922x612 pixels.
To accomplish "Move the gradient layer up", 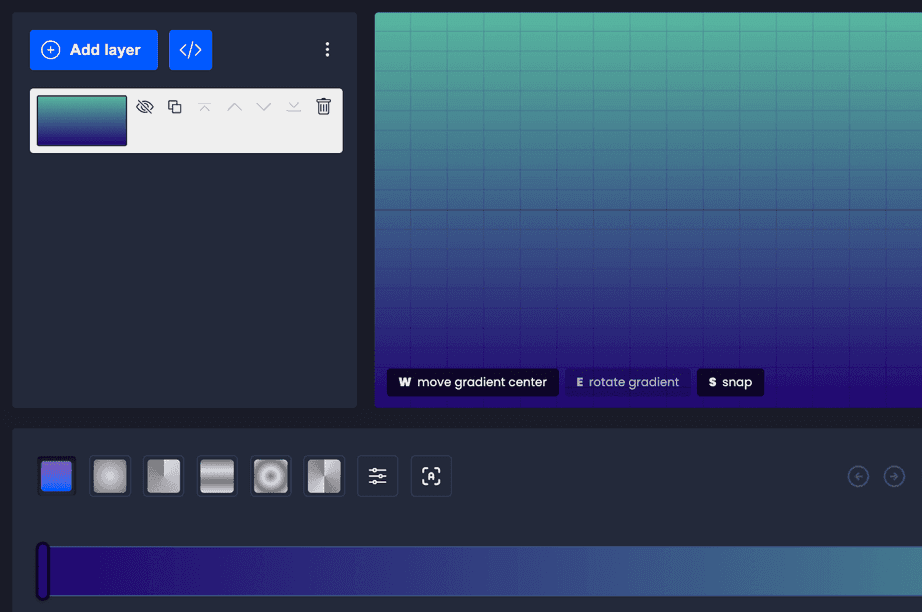I will (x=234, y=106).
